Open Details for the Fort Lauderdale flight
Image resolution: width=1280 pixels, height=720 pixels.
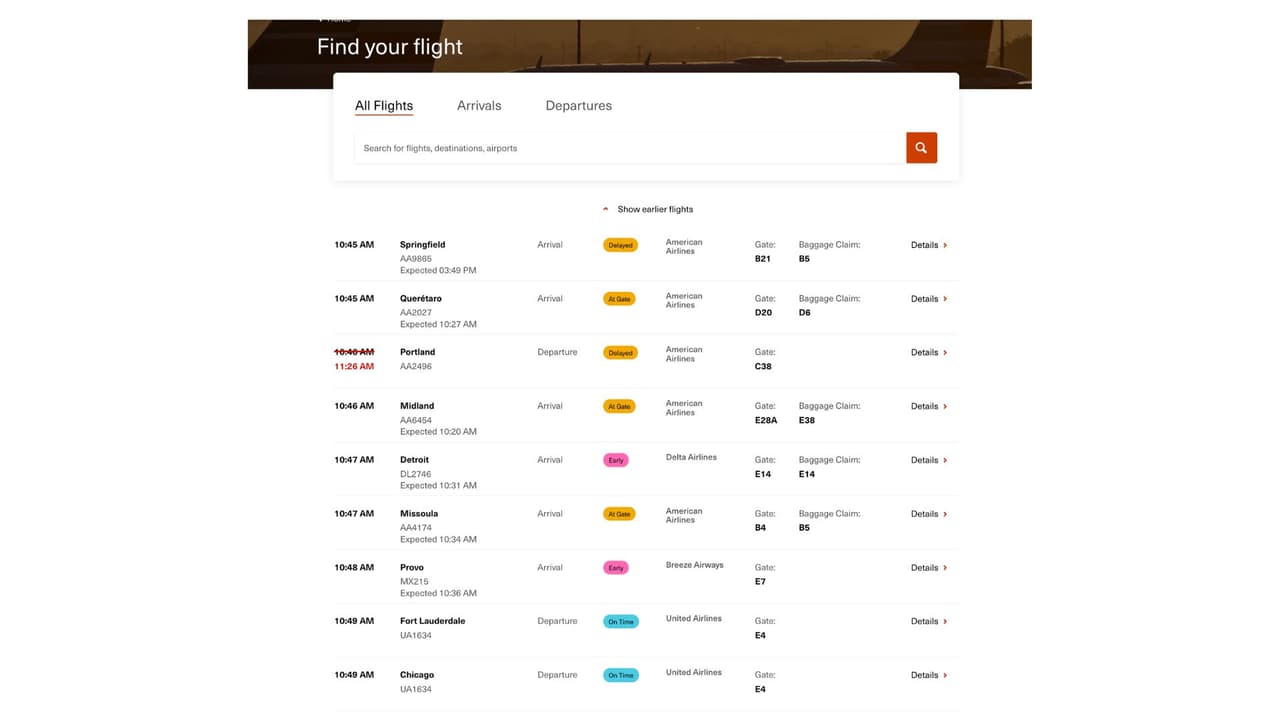[928, 621]
